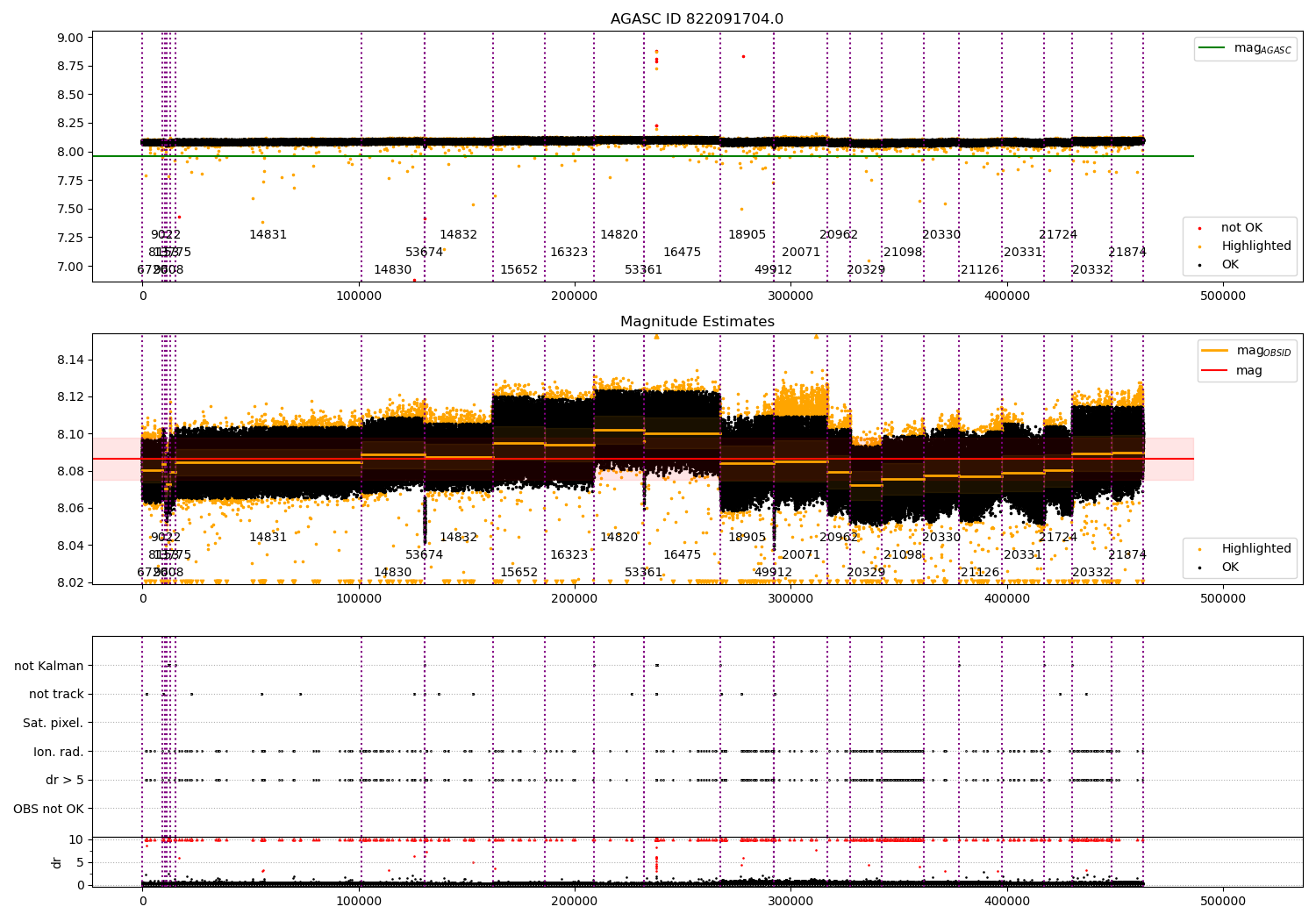Click the 'Ion. rad.' row label
The width and height of the screenshot is (1316, 921).
point(59,752)
